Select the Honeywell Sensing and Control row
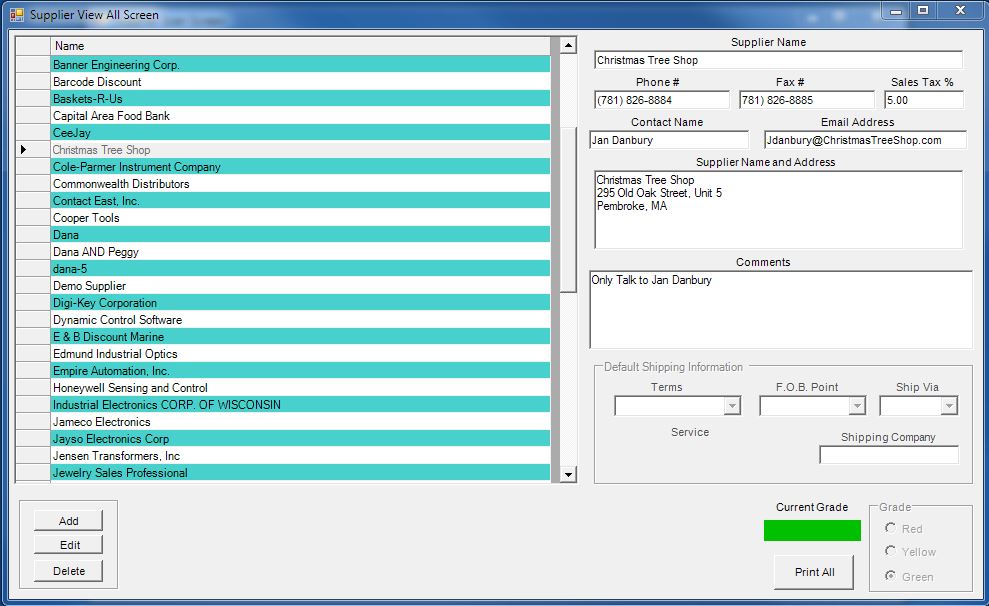Viewport: 989px width, 606px height. 300,388
